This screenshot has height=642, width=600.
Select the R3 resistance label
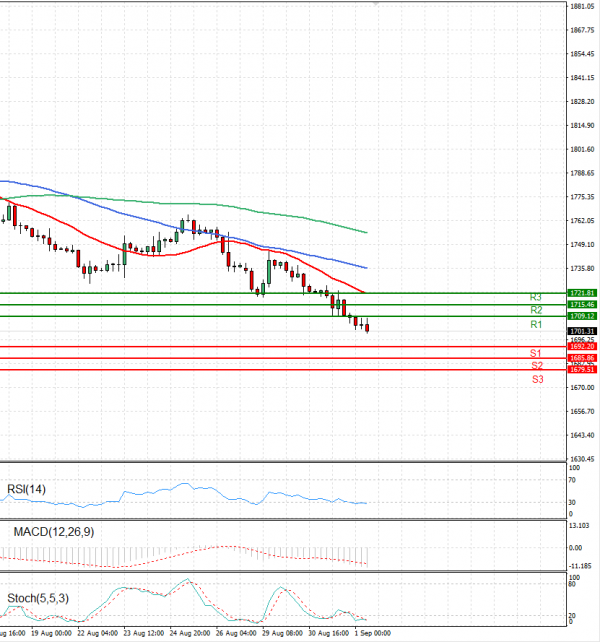coord(536,298)
